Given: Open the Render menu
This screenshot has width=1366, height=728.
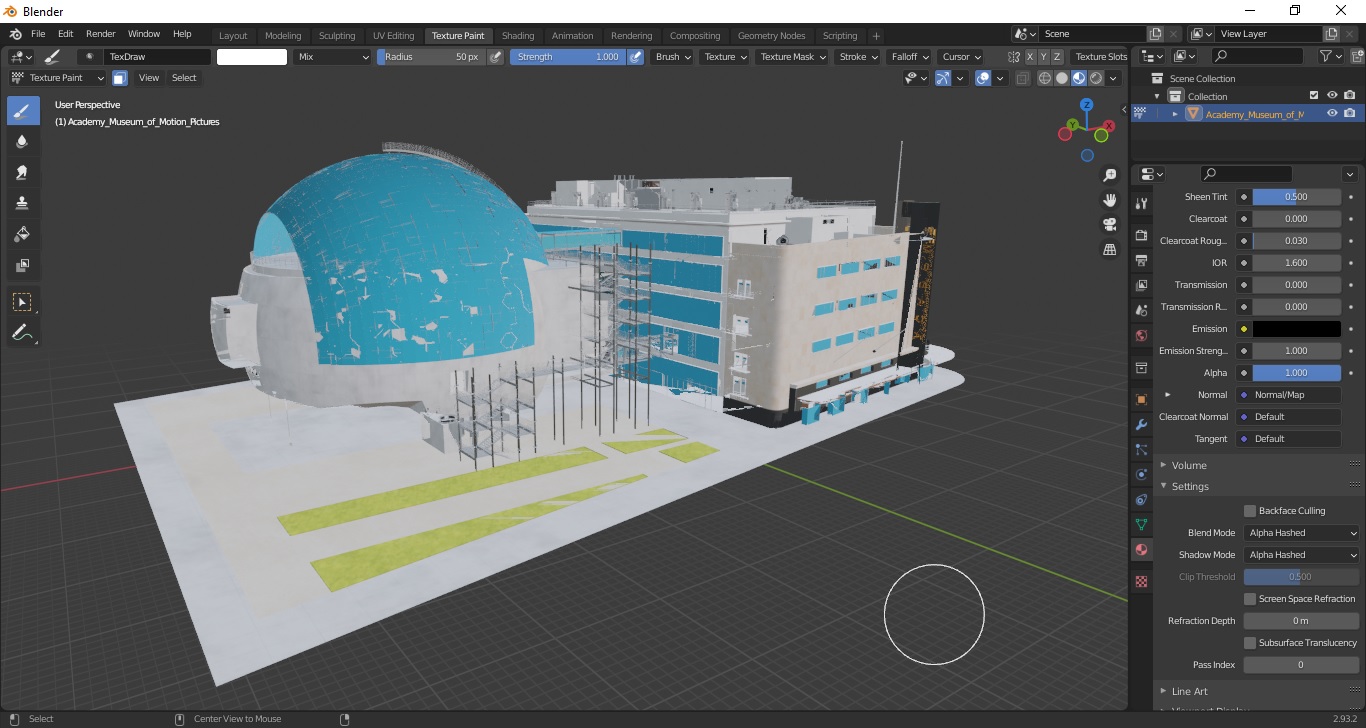Looking at the screenshot, I should point(101,34).
